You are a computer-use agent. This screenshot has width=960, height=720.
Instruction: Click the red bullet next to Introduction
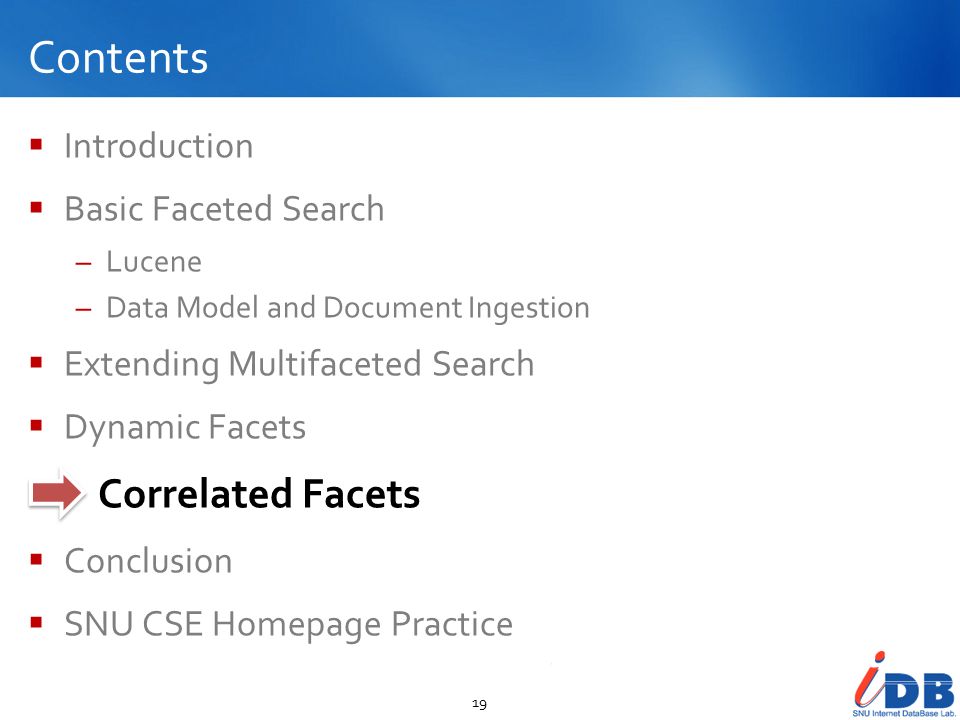pos(36,145)
